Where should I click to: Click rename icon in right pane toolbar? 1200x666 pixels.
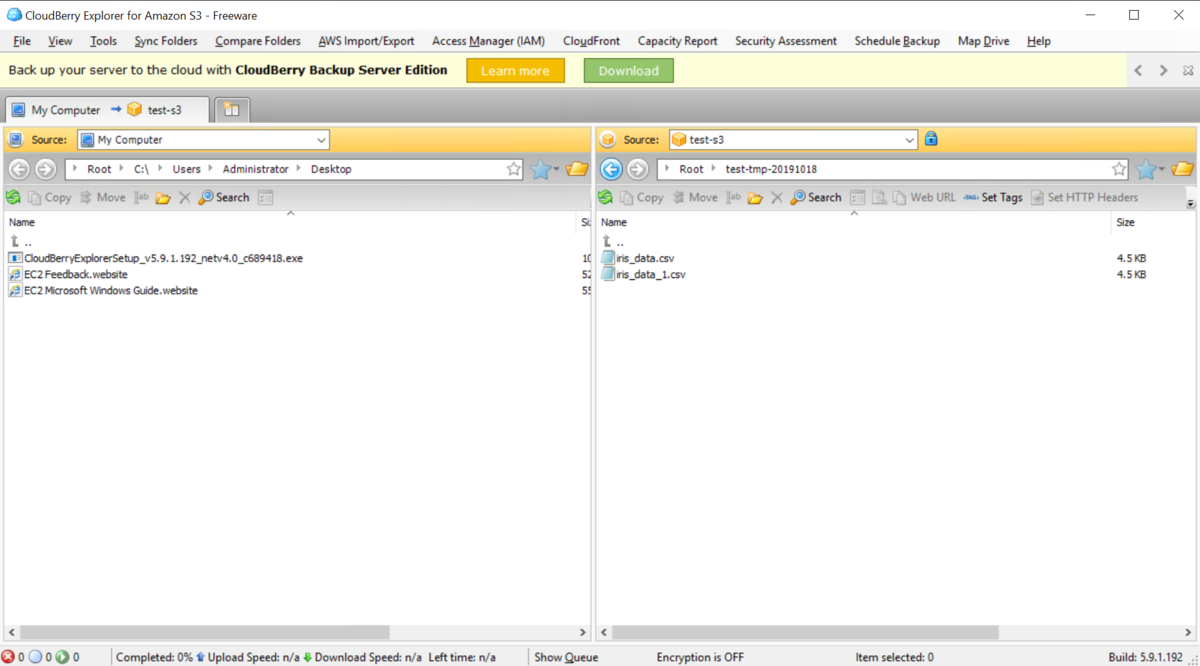733,198
